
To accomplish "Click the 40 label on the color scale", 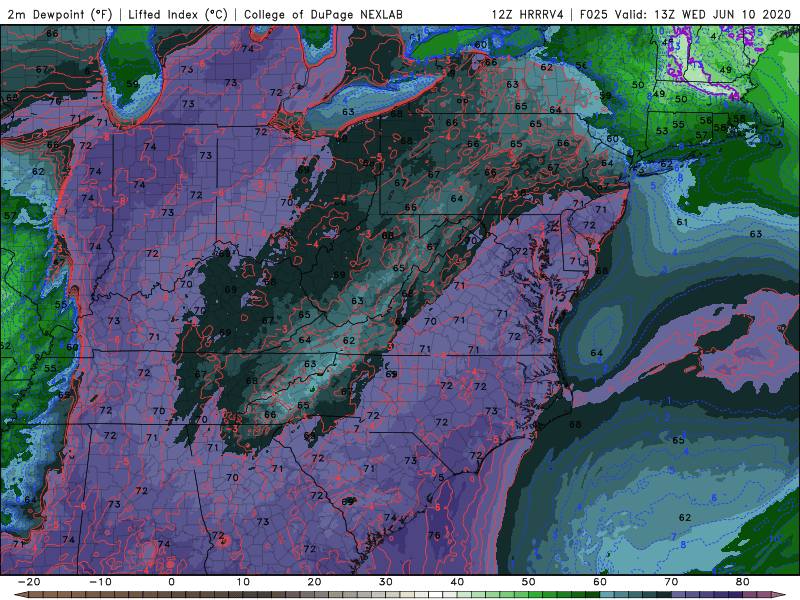I will pos(457,582).
